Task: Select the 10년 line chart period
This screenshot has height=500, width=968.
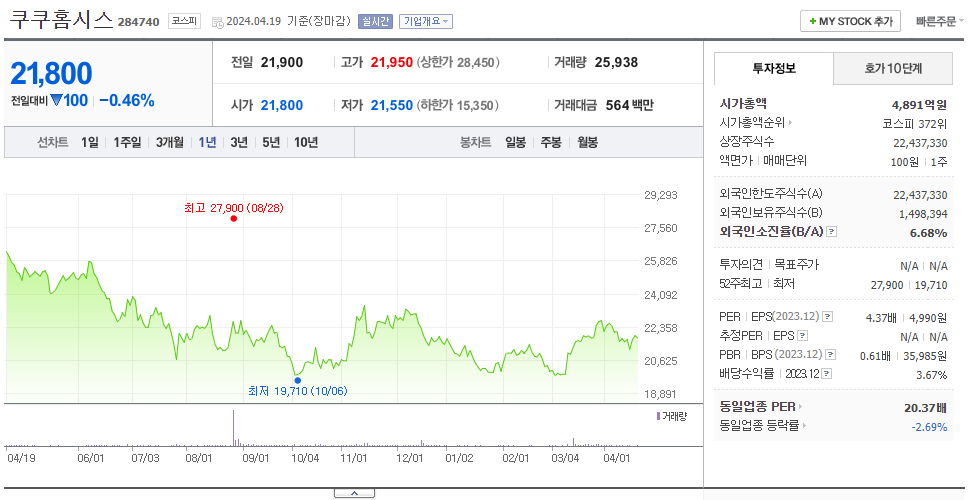Action: 306,143
